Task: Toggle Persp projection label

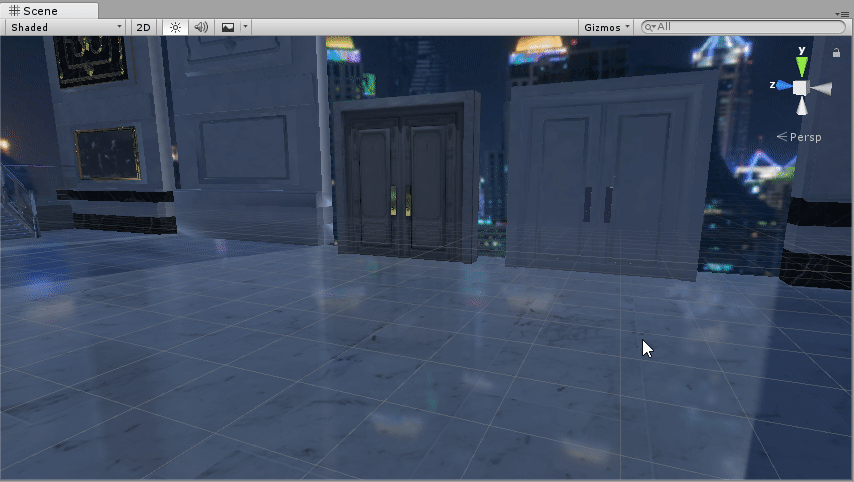Action: [799, 137]
